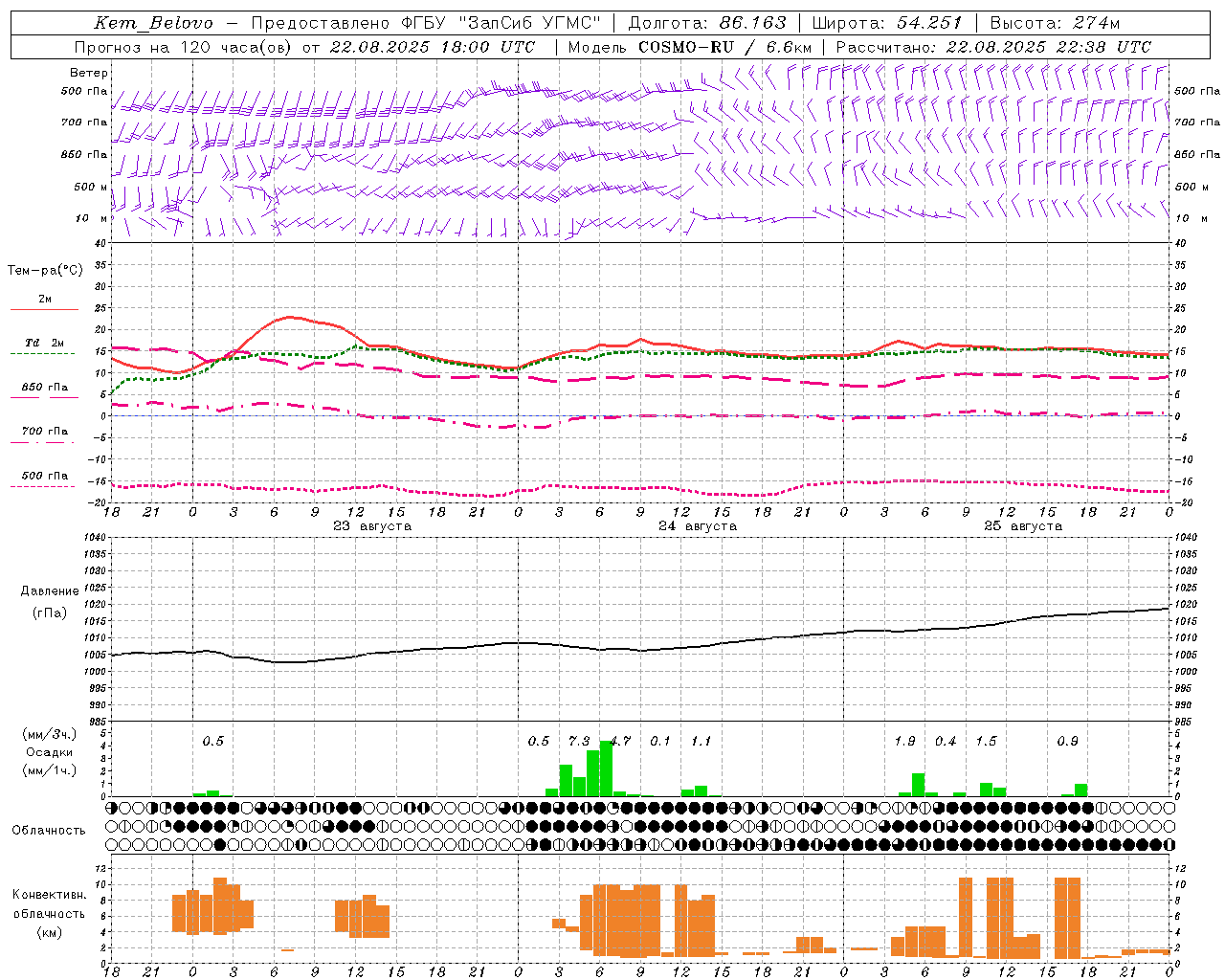This screenshot has height=980, width=1225.
Task: Select the (мм/3ч.) unit label
Action: coord(49,735)
